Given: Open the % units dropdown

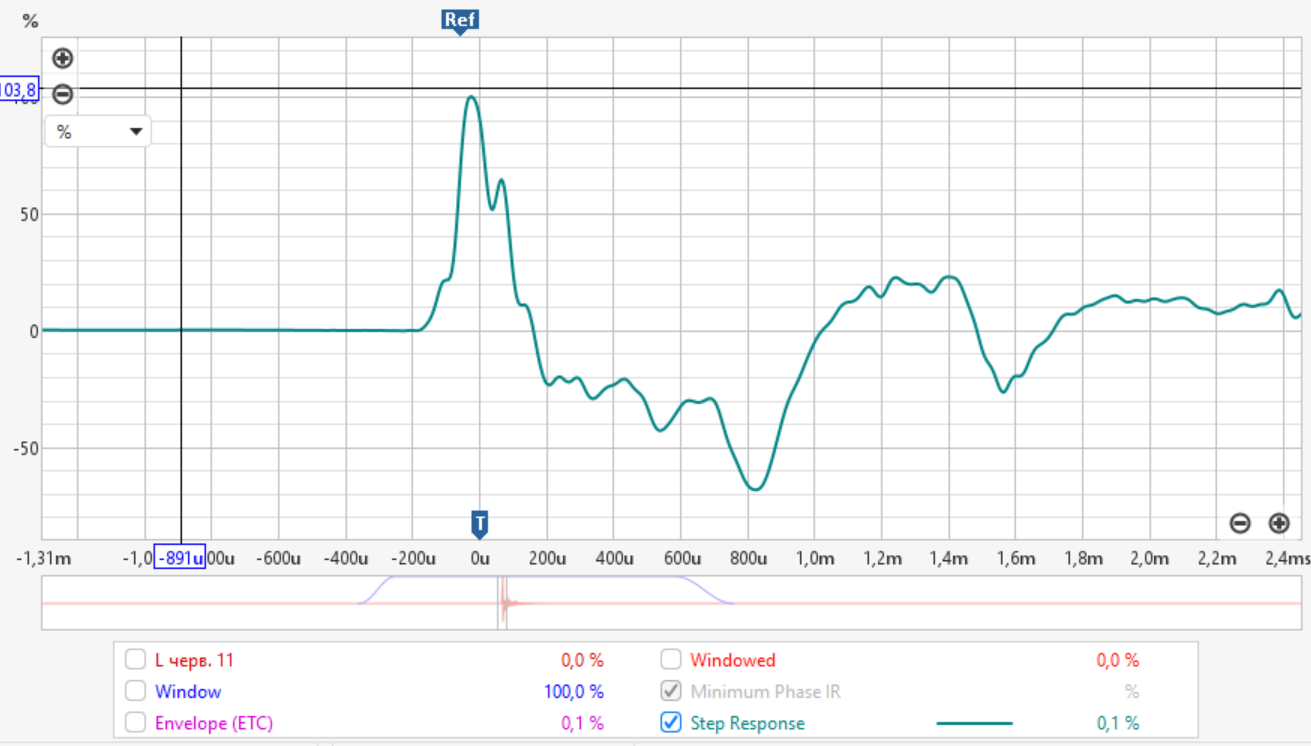Looking at the screenshot, I should [98, 132].
